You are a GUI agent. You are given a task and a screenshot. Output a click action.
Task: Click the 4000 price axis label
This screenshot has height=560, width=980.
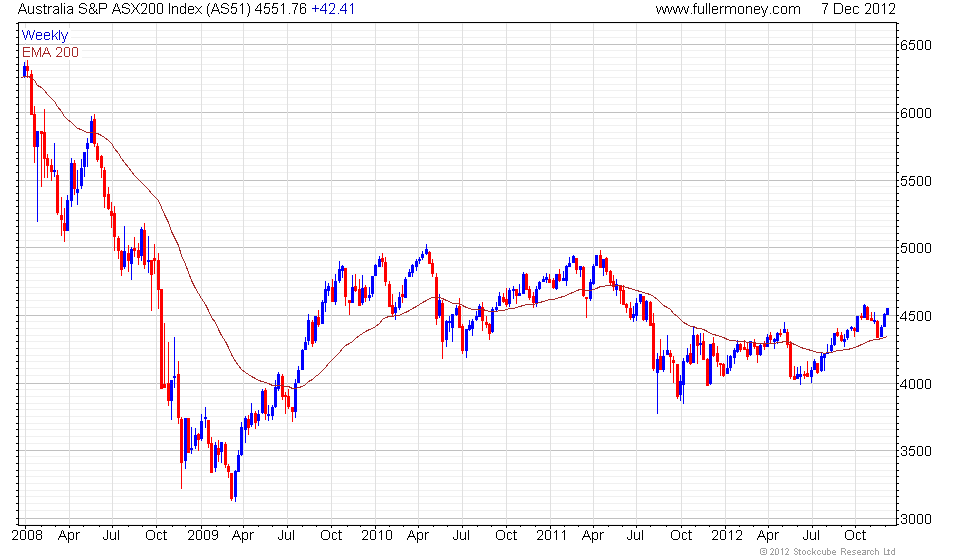tap(916, 384)
